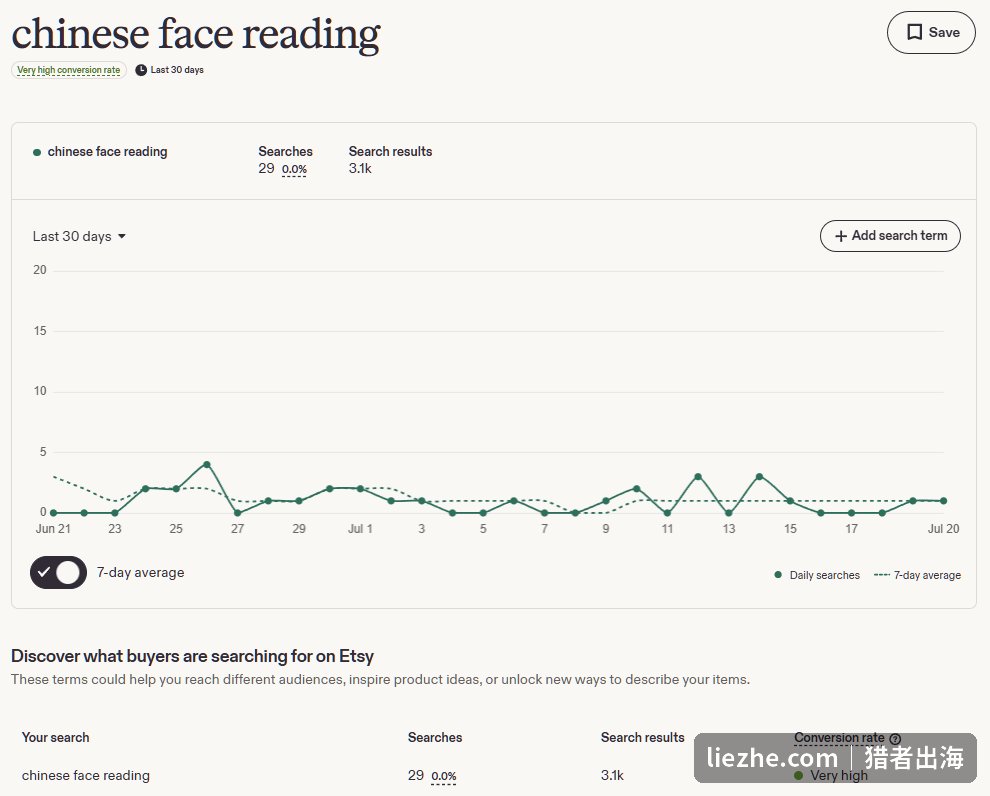This screenshot has height=796, width=990.
Task: Select the Jul 12 data point on chart
Action: (x=698, y=477)
